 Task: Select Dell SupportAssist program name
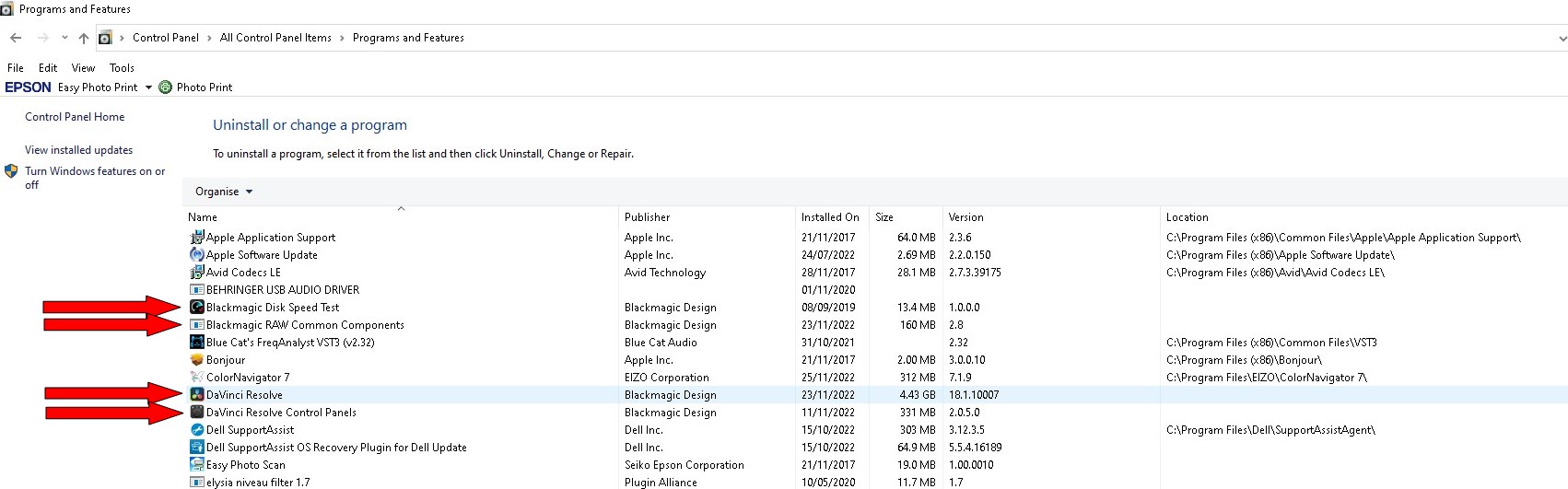tap(250, 430)
